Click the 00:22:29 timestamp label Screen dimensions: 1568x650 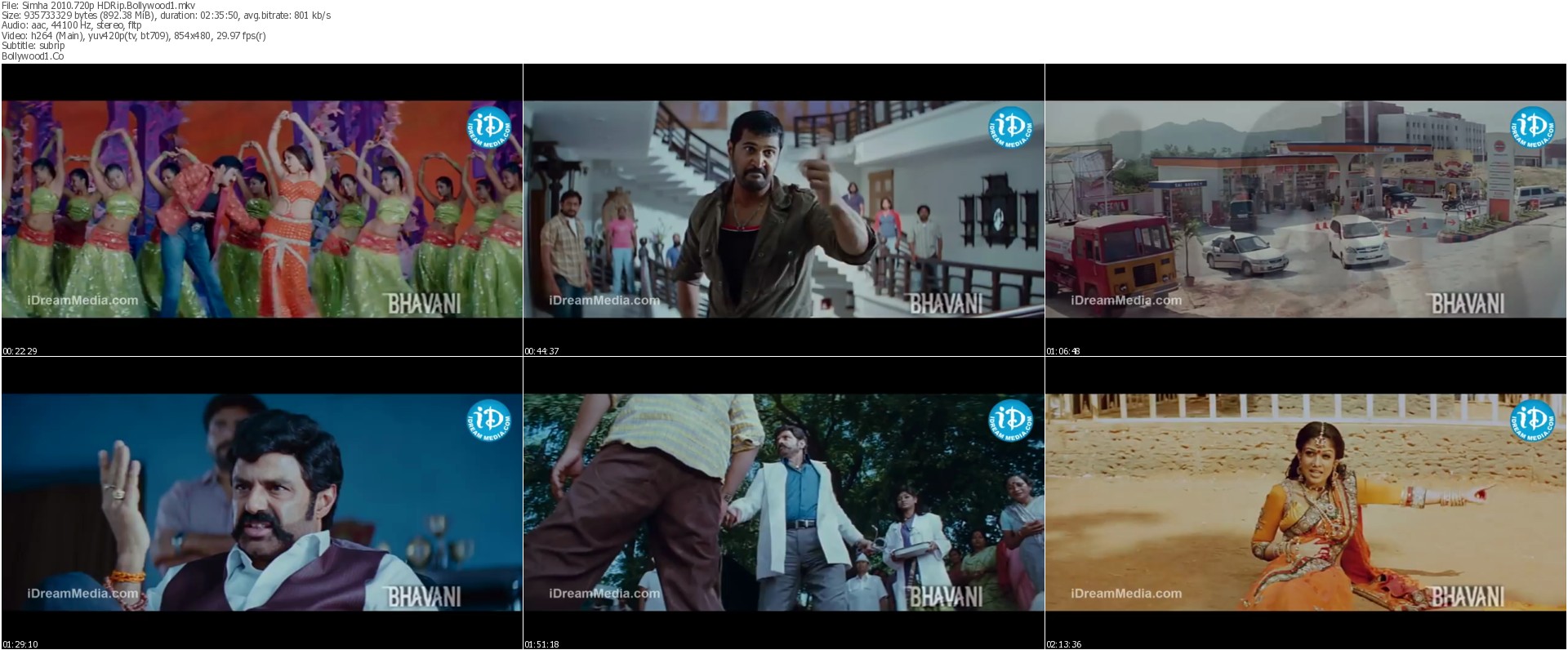pyautogui.click(x=20, y=351)
